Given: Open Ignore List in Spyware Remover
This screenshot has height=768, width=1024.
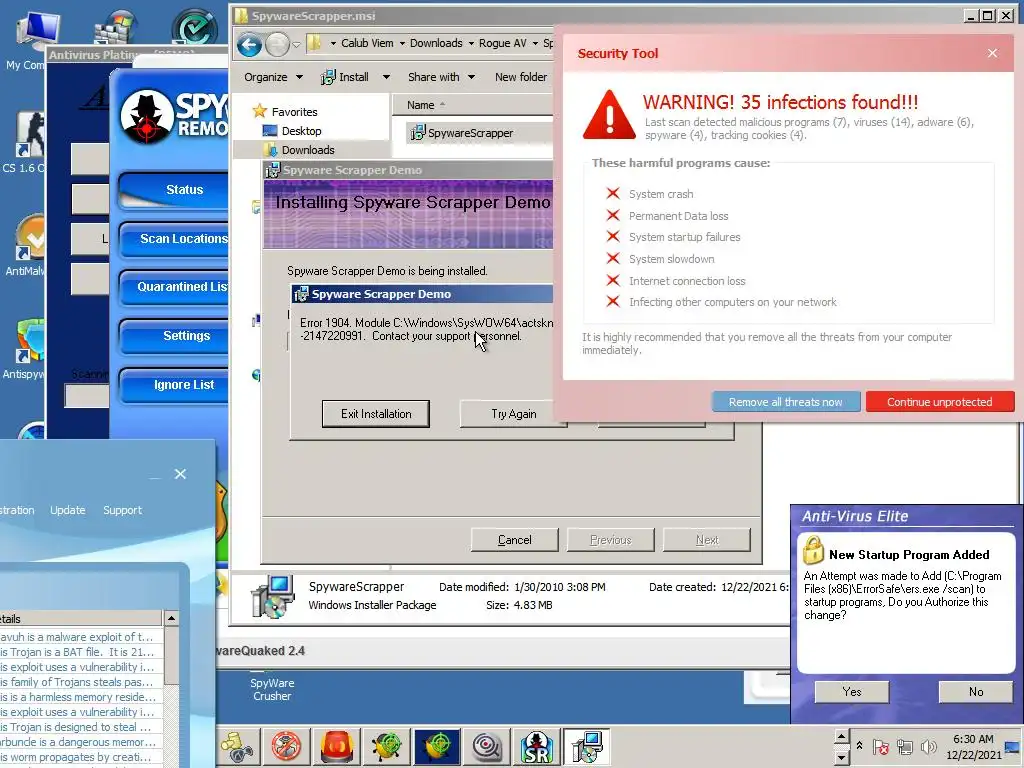Looking at the screenshot, I should tap(174, 385).
